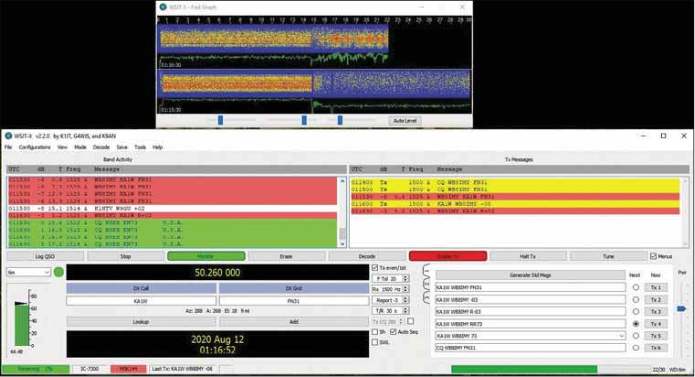
Task: Select Next radio button for Tx 1
Action: click(636, 288)
